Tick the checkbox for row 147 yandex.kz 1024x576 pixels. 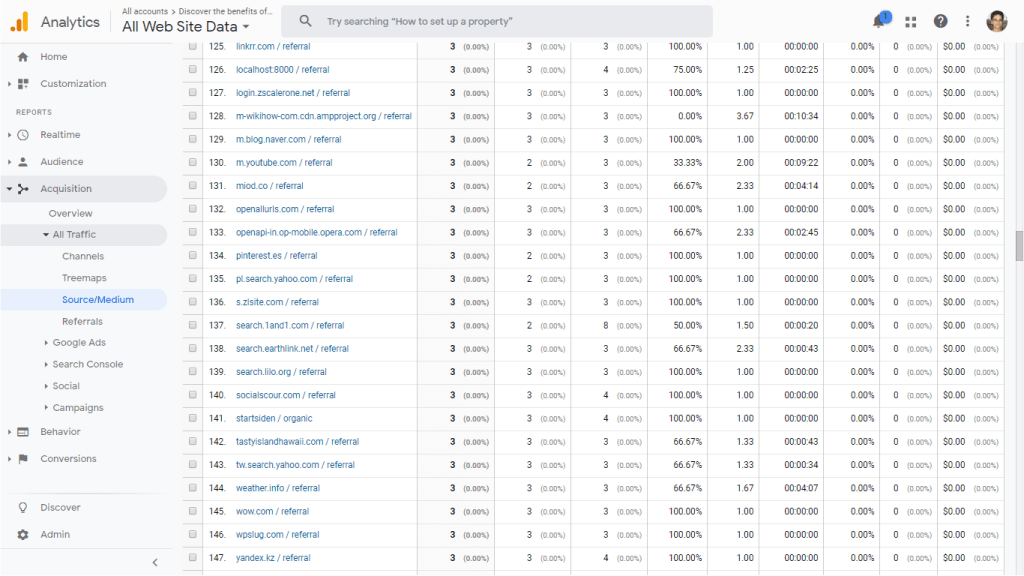(x=193, y=558)
